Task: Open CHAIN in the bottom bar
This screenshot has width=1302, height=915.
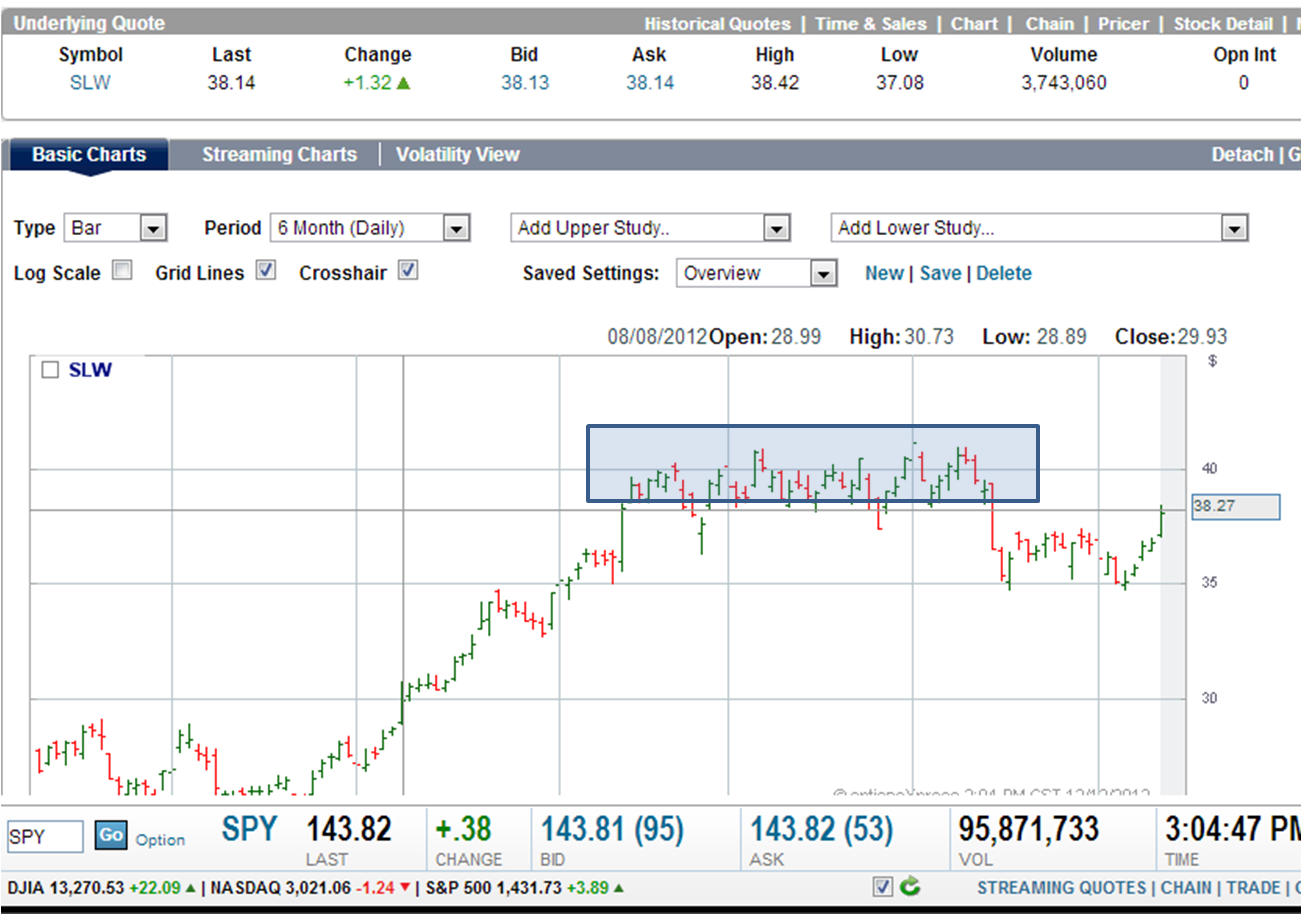Action: tap(1186, 887)
